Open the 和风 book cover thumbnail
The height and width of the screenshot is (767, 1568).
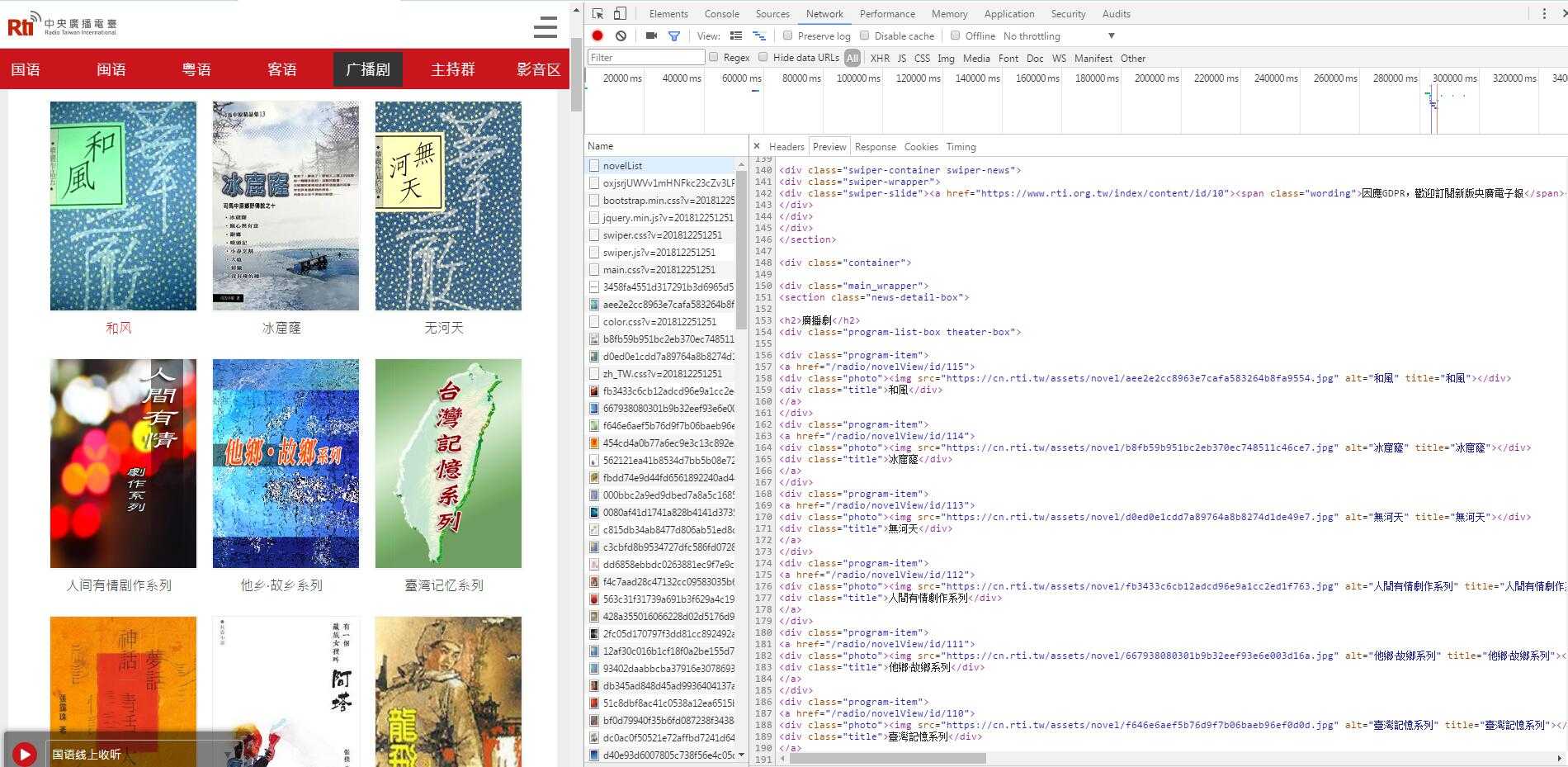pyautogui.click(x=123, y=206)
